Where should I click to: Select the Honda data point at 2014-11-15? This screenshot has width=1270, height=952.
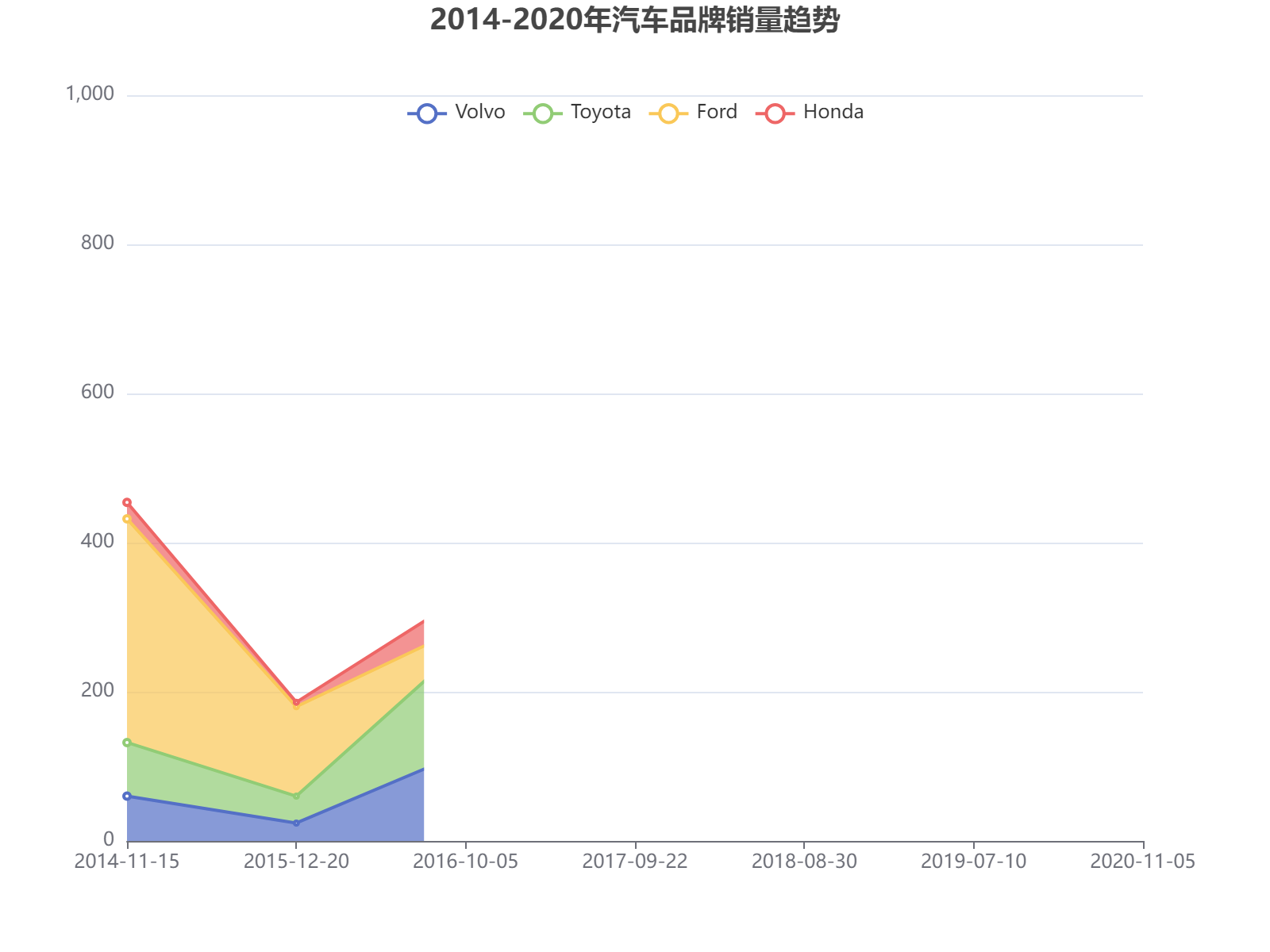coord(128,502)
